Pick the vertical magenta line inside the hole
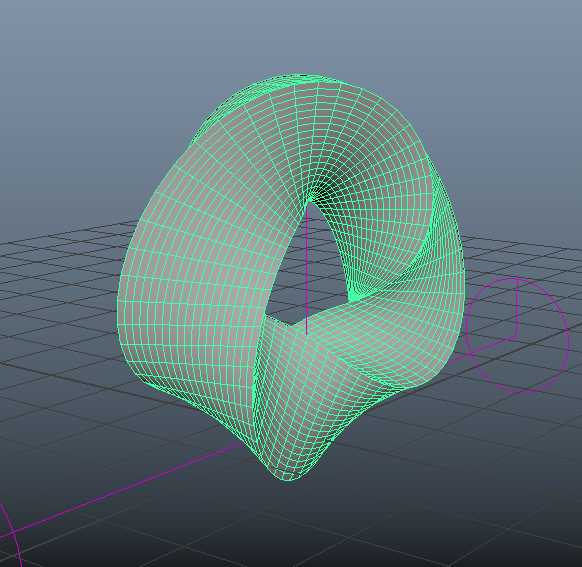This screenshot has height=567, width=582. [x=307, y=269]
